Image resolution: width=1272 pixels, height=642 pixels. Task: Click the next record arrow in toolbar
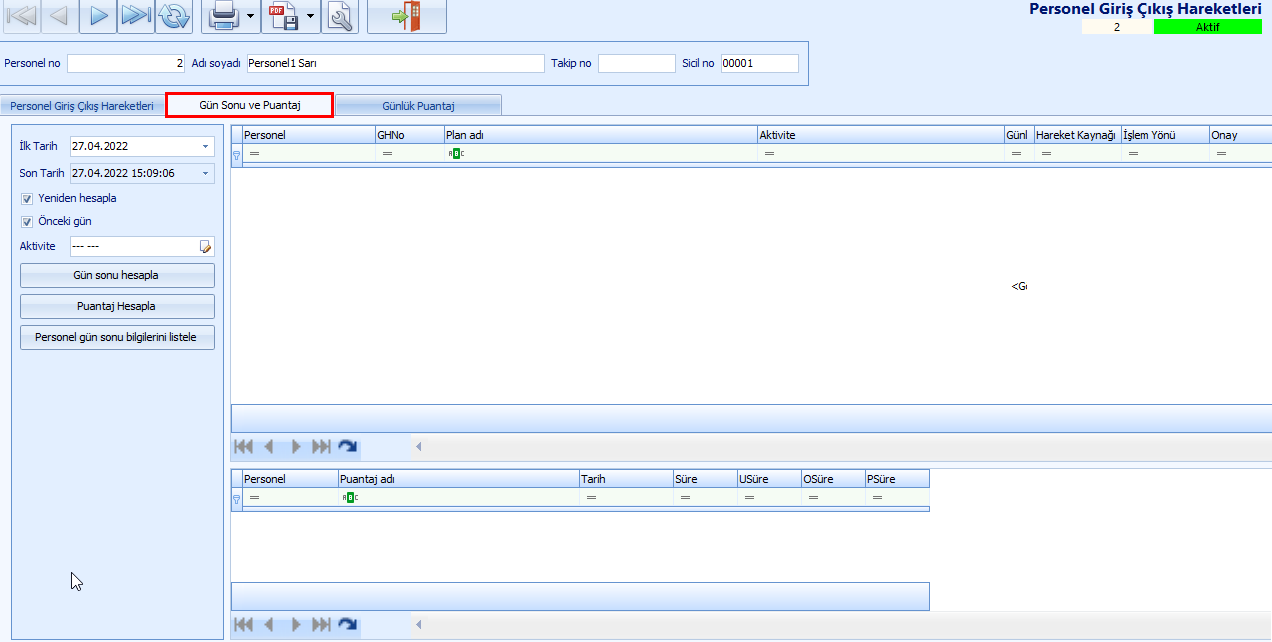(98, 15)
